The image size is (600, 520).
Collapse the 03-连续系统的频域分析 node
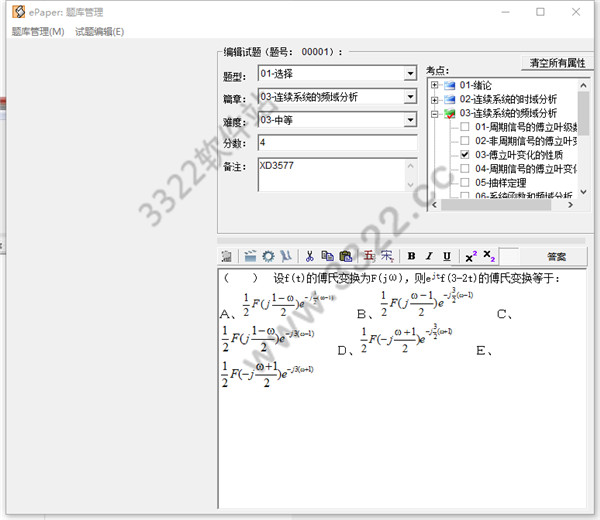click(x=434, y=114)
